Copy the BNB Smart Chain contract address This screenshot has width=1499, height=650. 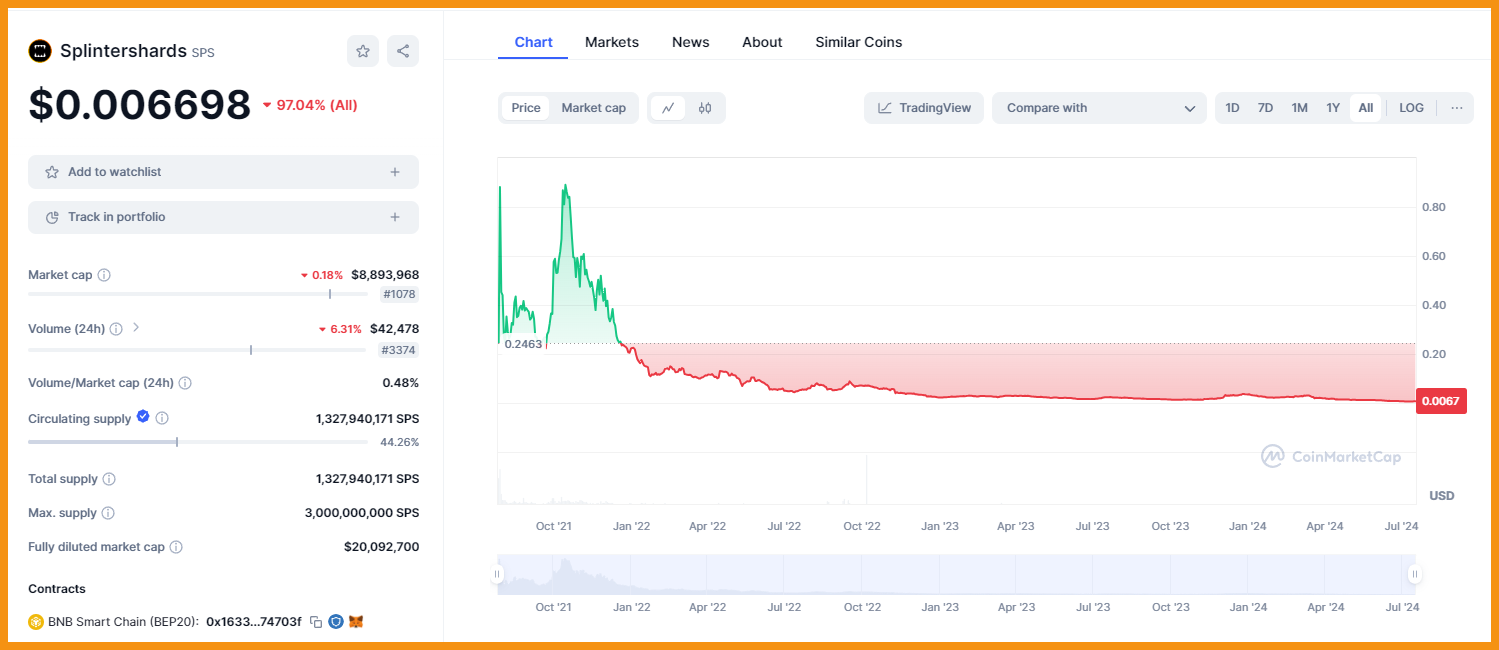point(316,622)
